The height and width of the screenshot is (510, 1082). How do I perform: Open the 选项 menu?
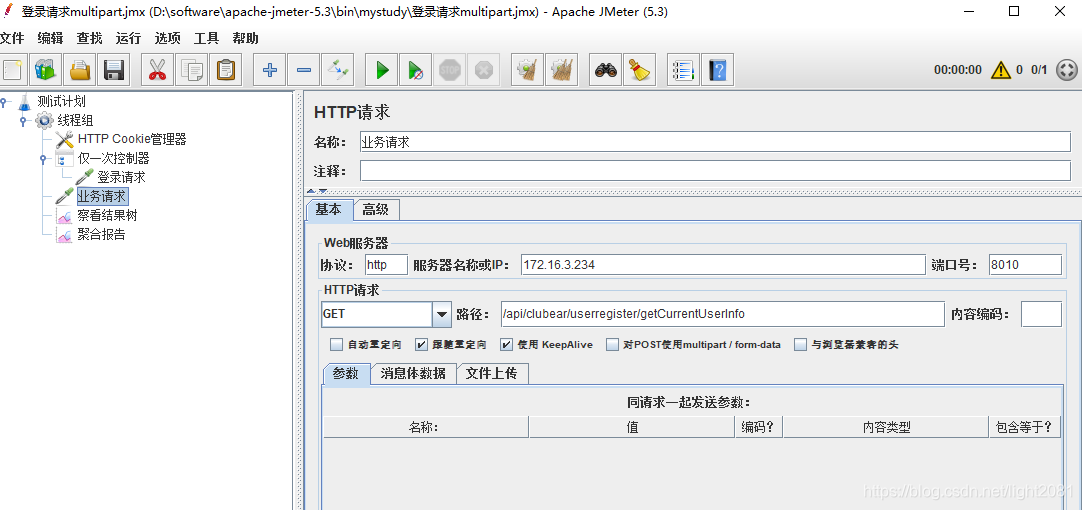point(168,39)
